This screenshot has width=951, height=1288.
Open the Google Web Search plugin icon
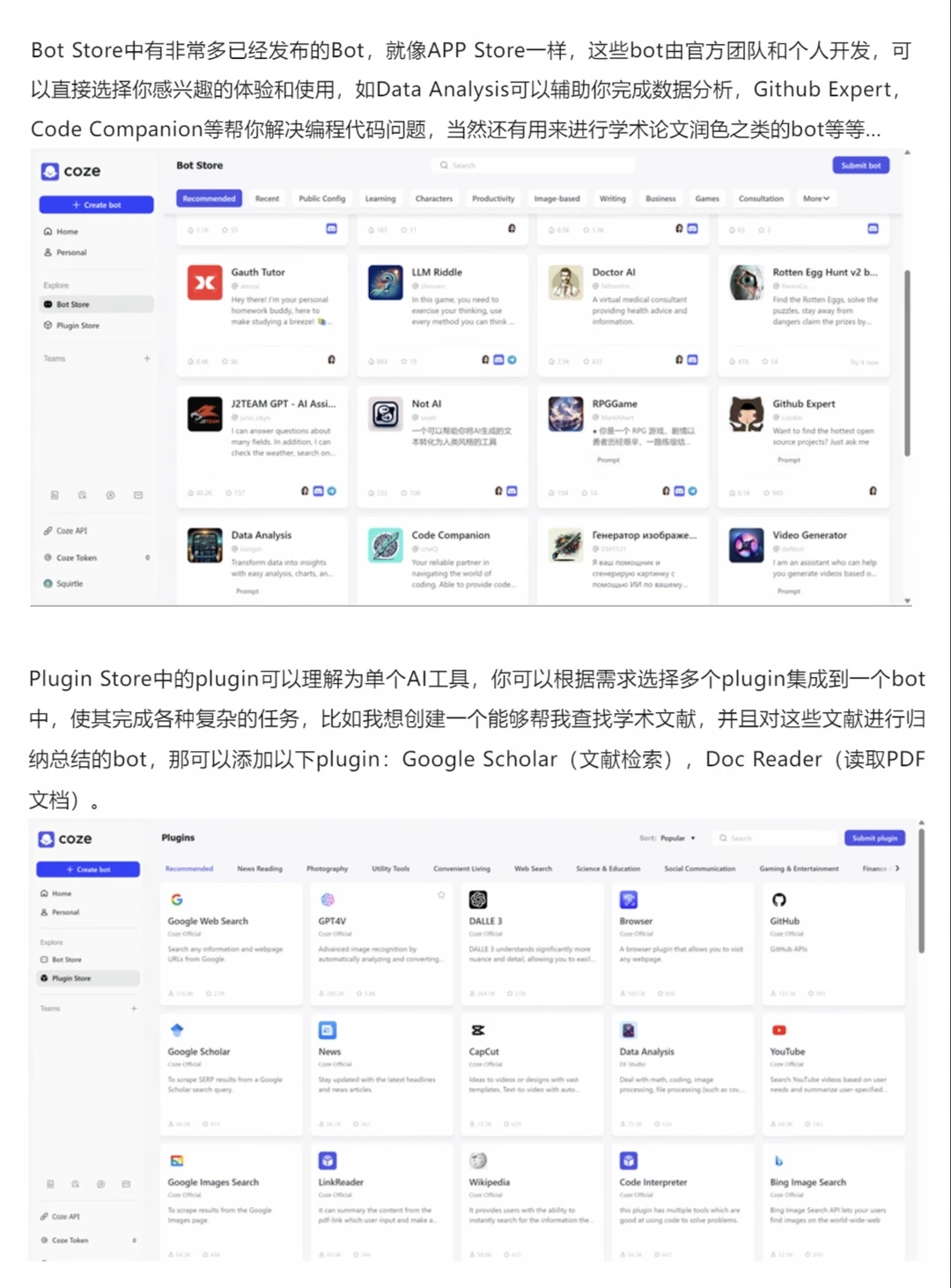(177, 900)
